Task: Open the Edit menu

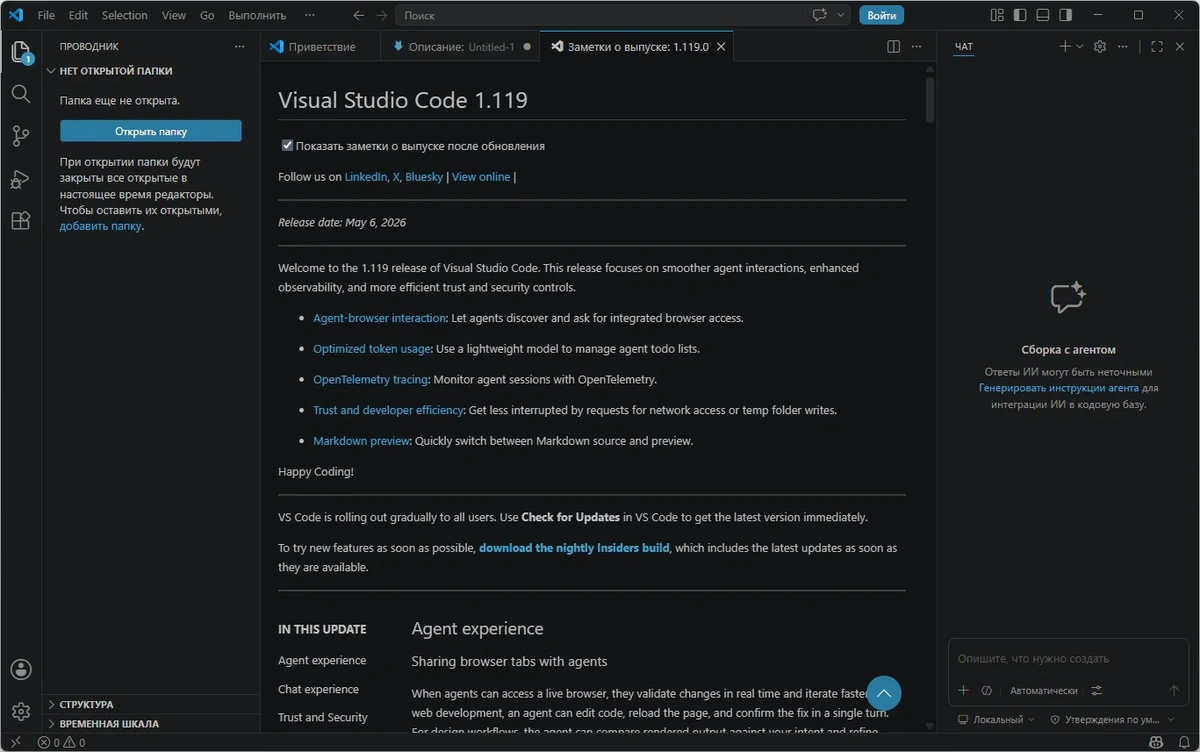Action: tap(78, 15)
